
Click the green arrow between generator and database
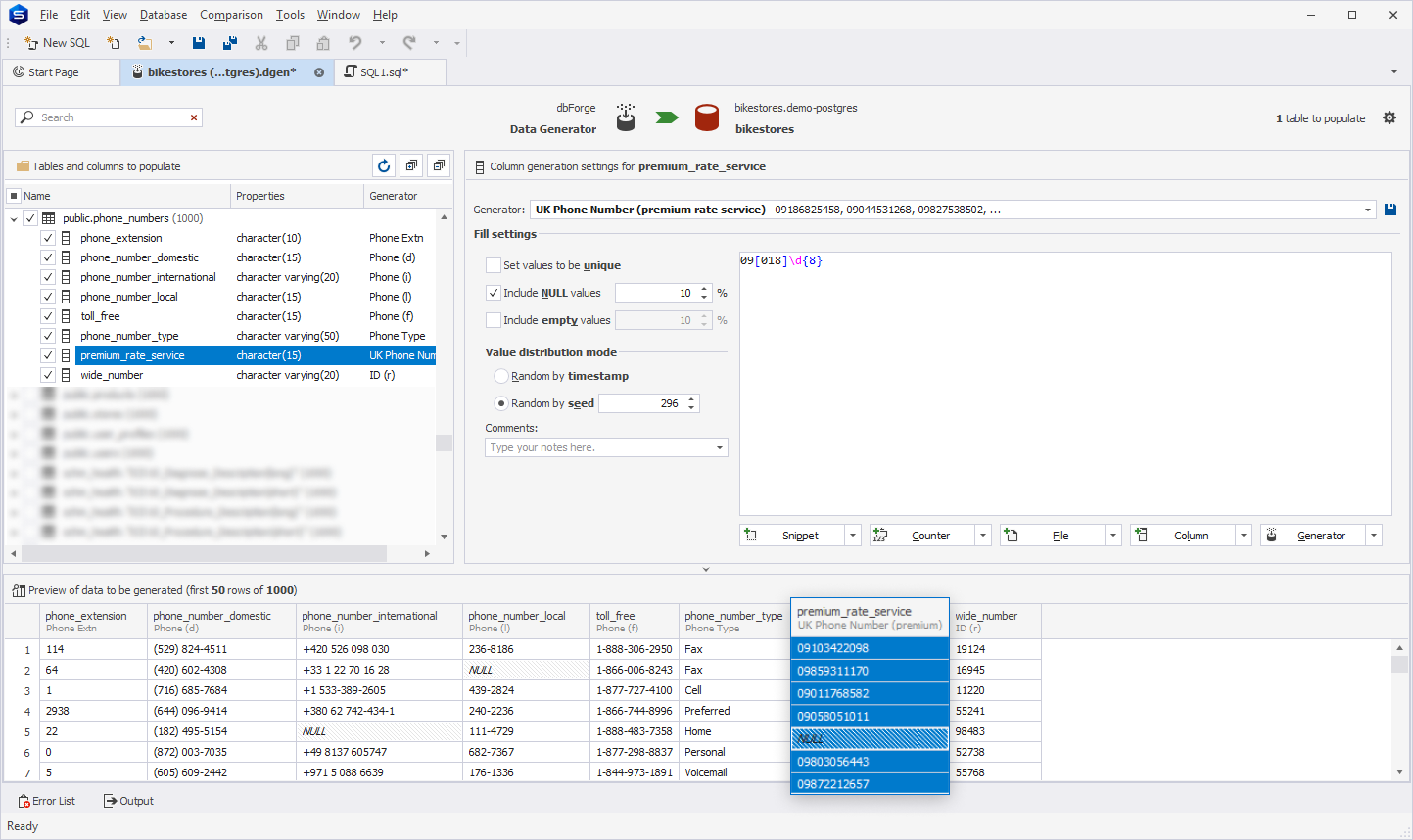[x=667, y=117]
